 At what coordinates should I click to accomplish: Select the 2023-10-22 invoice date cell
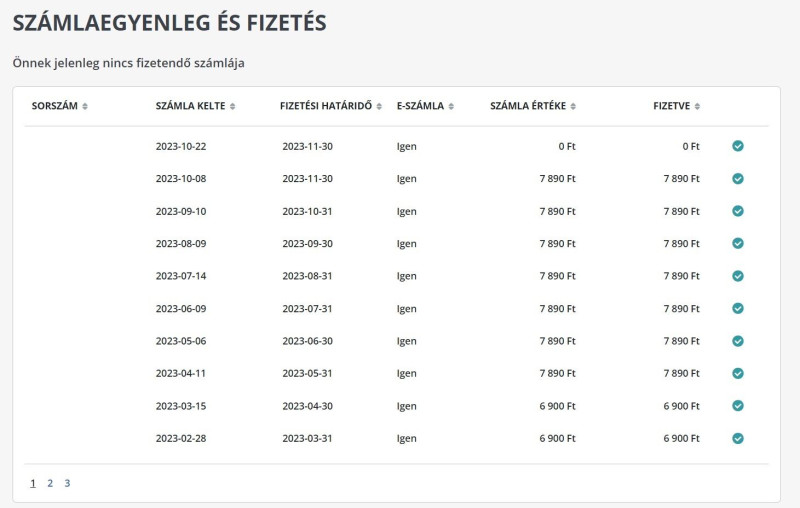click(x=181, y=146)
